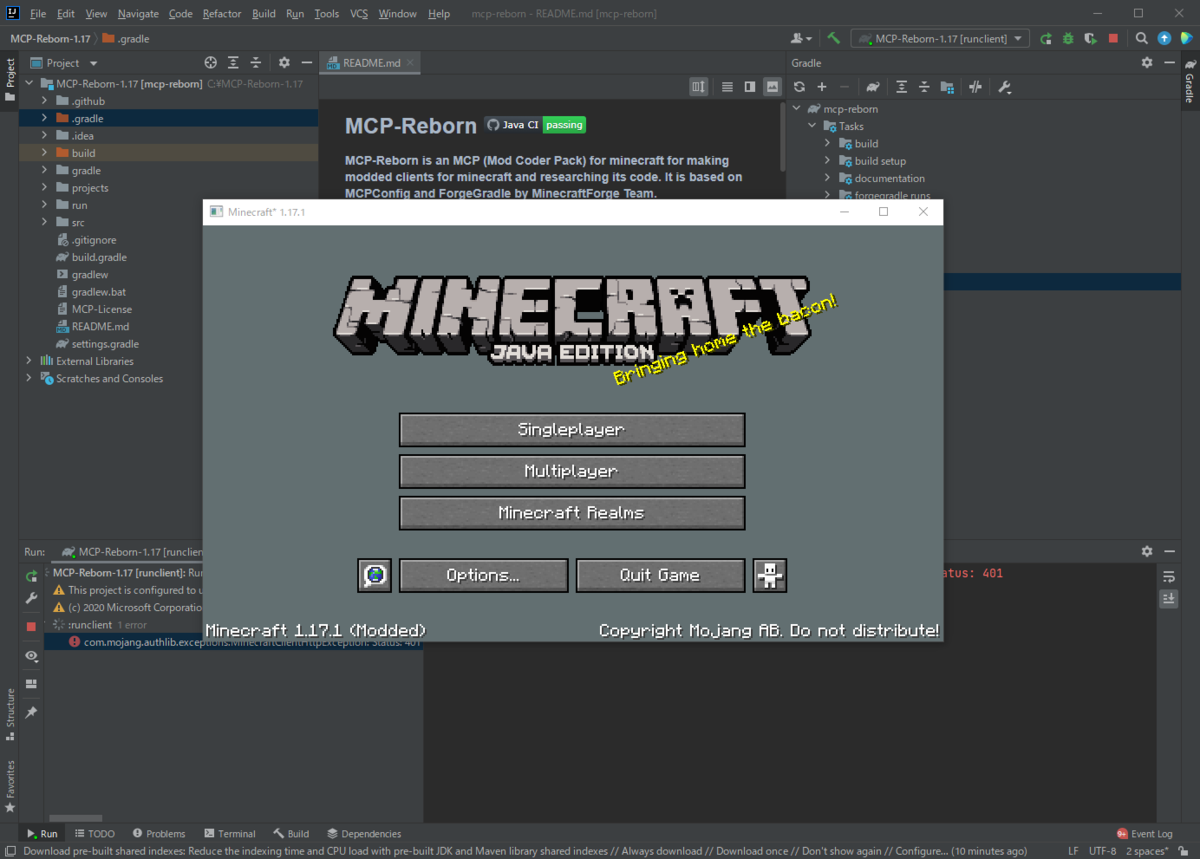The image size is (1200, 859).
Task: Collapse all nodes in Gradle panel
Action: (x=924, y=87)
